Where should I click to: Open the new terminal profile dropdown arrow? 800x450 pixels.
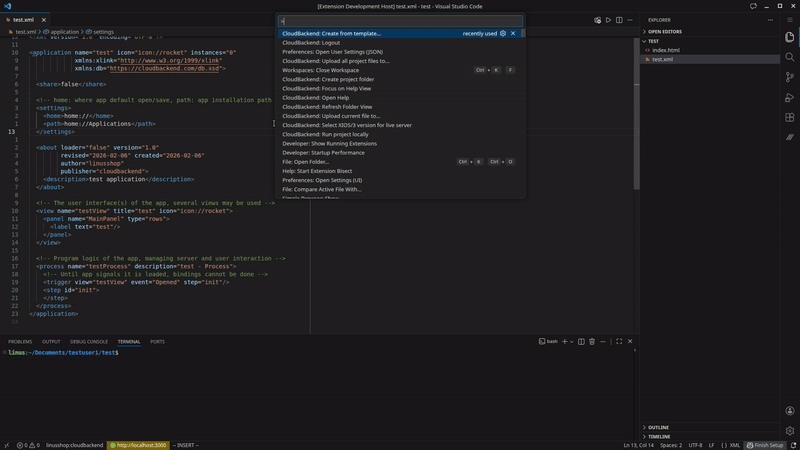click(571, 341)
